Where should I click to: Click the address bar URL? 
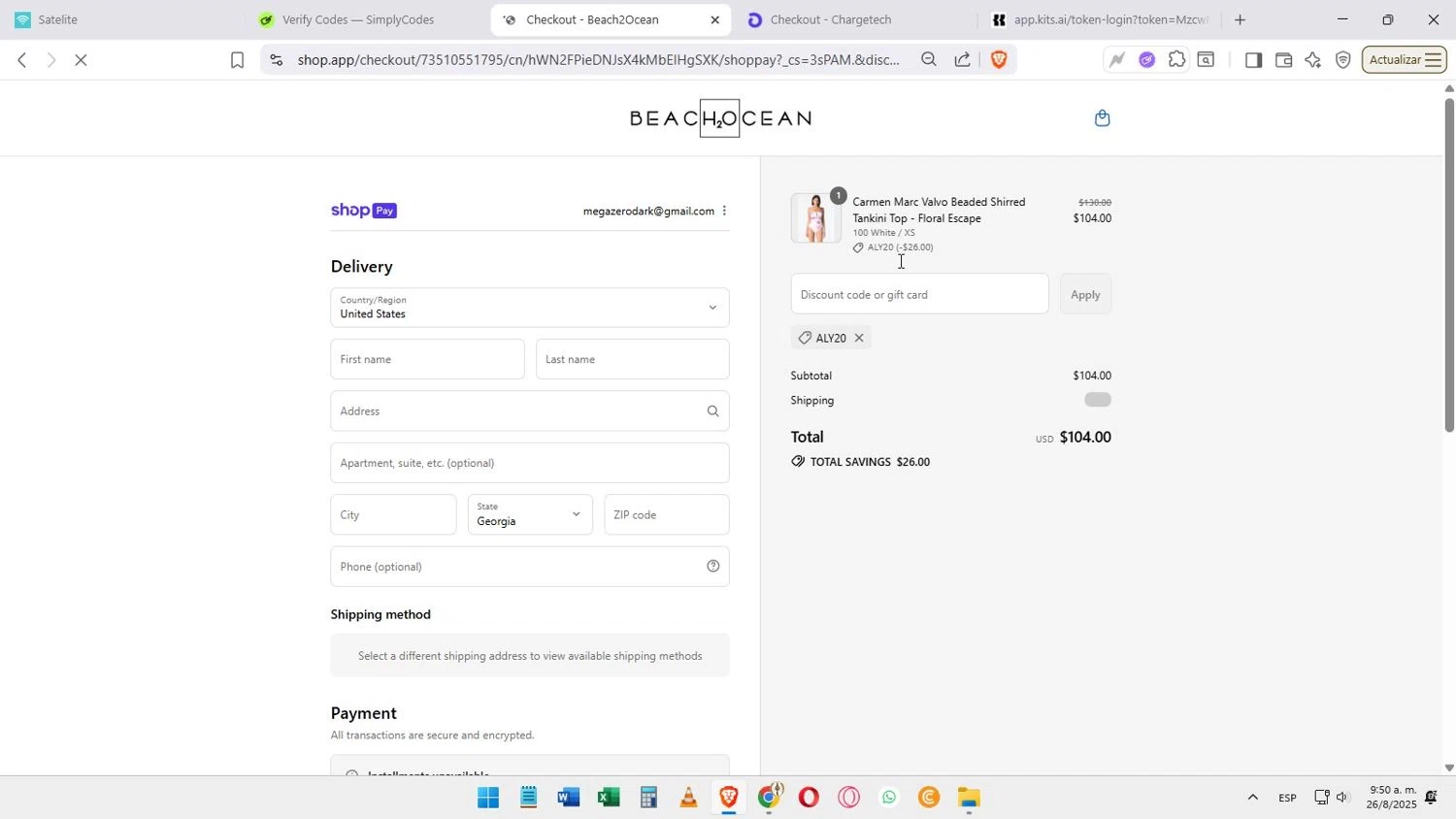coord(599,60)
